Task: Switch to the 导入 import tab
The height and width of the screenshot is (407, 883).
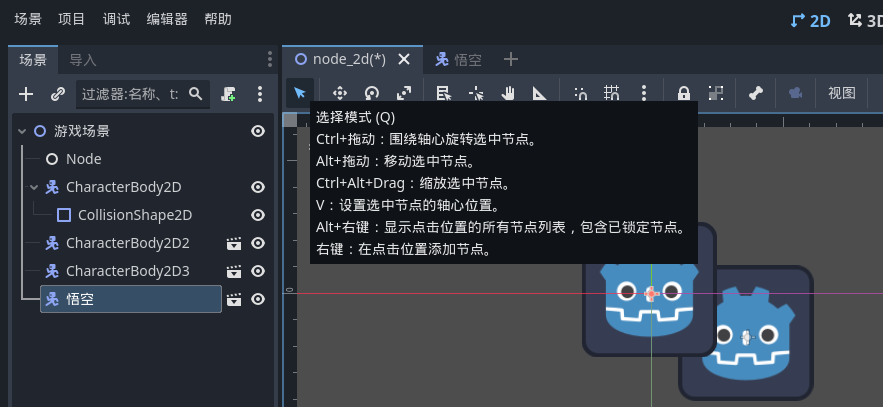Action: click(83, 60)
